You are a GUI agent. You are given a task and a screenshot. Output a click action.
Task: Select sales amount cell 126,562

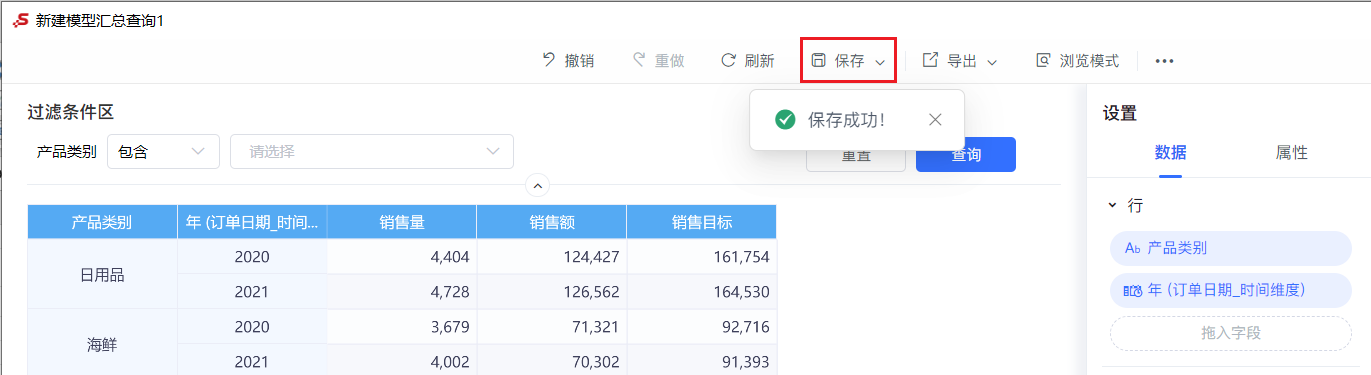[551, 292]
